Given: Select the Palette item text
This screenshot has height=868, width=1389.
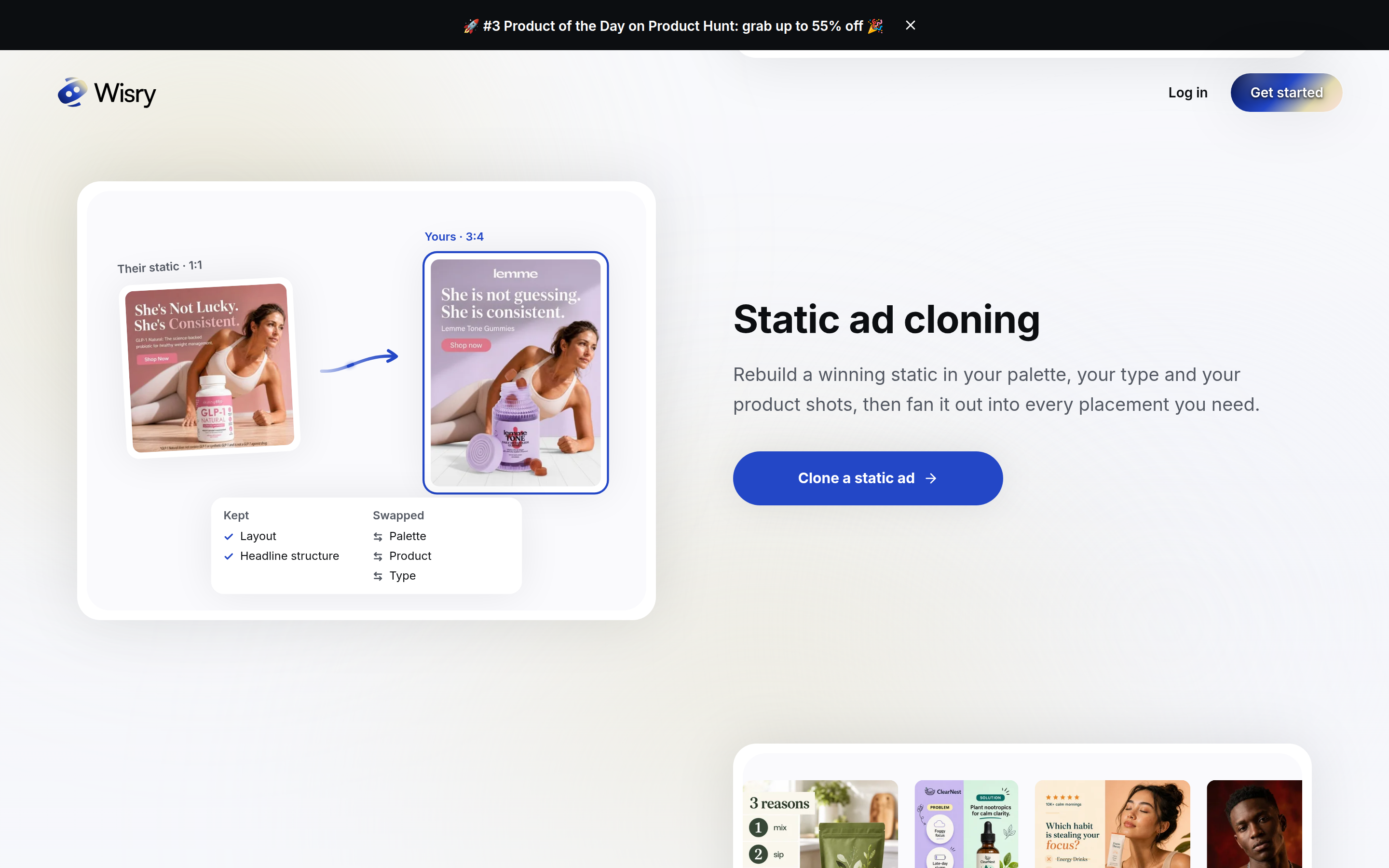Looking at the screenshot, I should pos(408,536).
